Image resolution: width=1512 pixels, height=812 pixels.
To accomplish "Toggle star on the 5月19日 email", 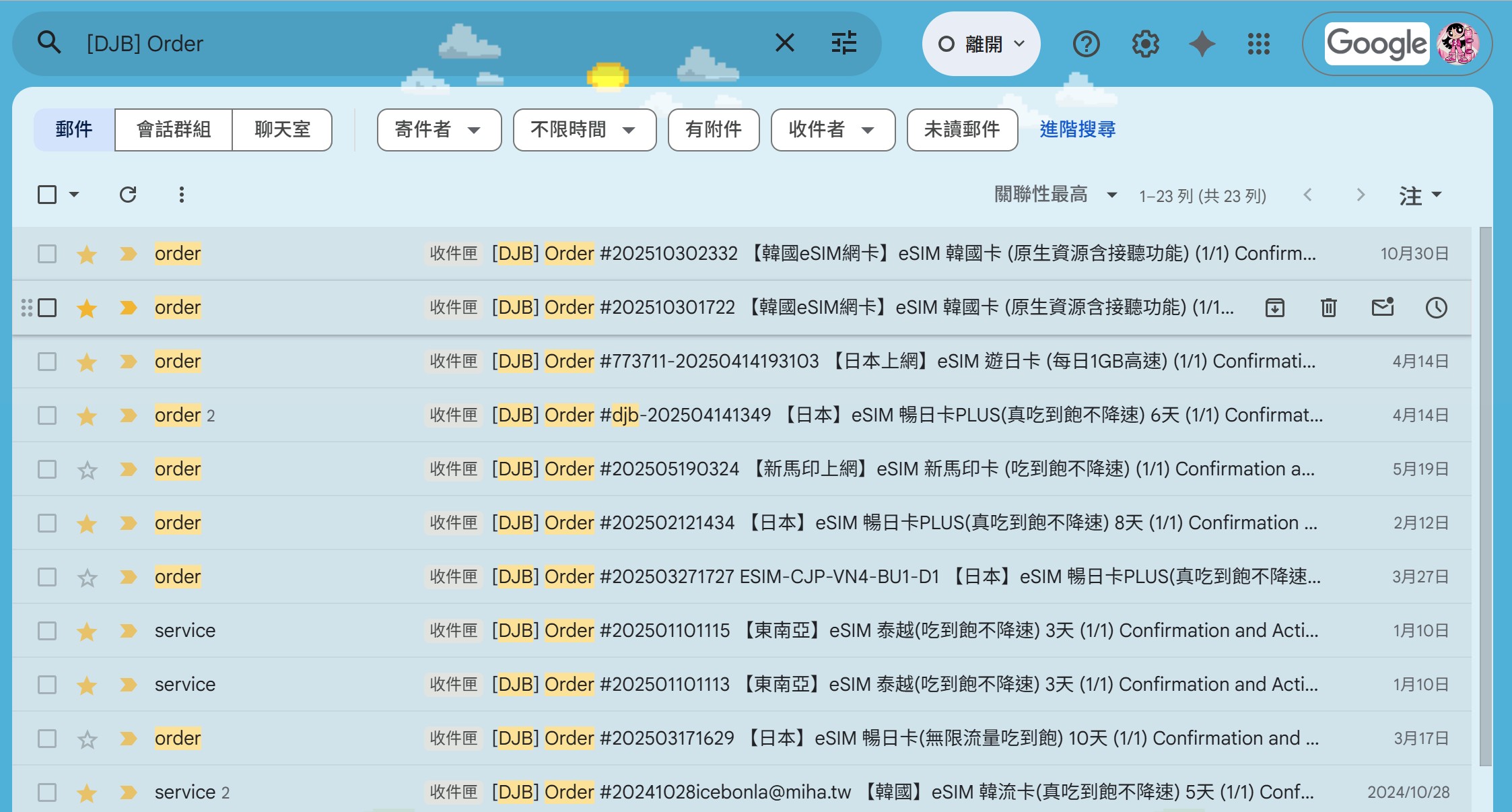I will [87, 469].
